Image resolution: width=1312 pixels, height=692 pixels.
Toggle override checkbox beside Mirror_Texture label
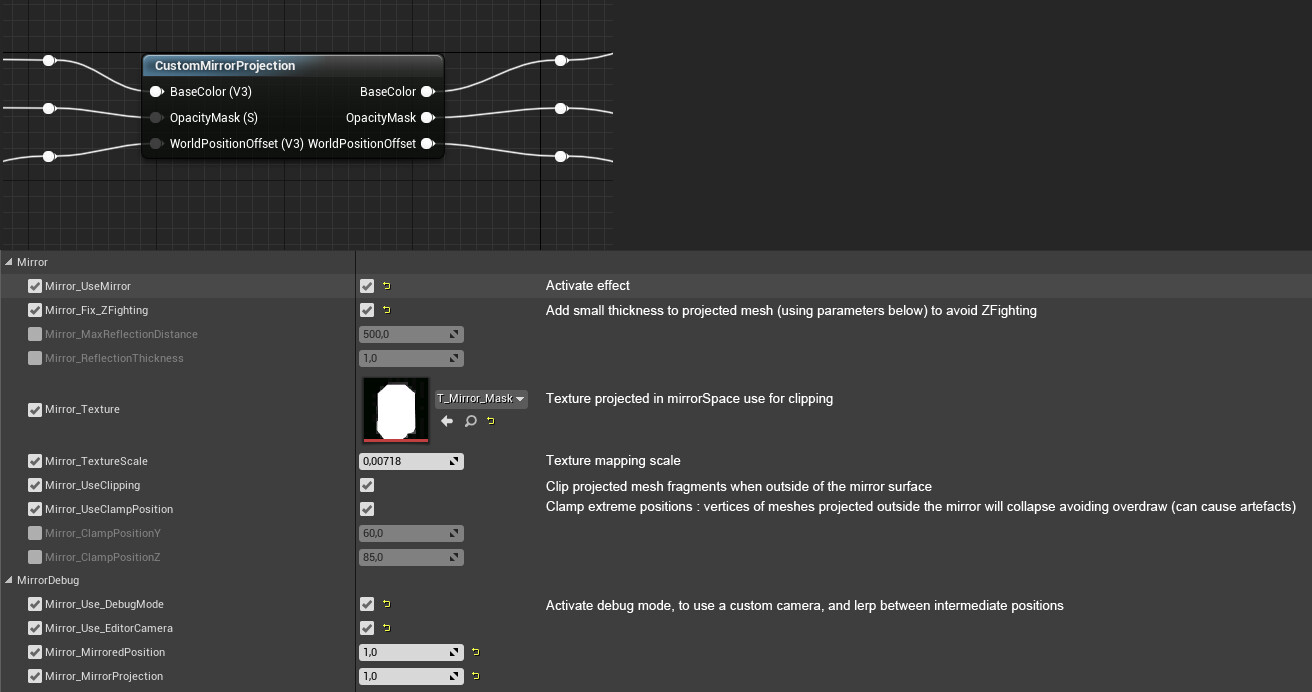pos(35,409)
